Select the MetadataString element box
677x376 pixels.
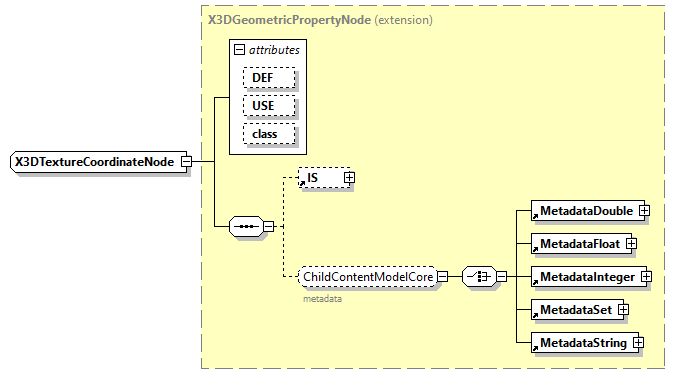click(x=585, y=343)
